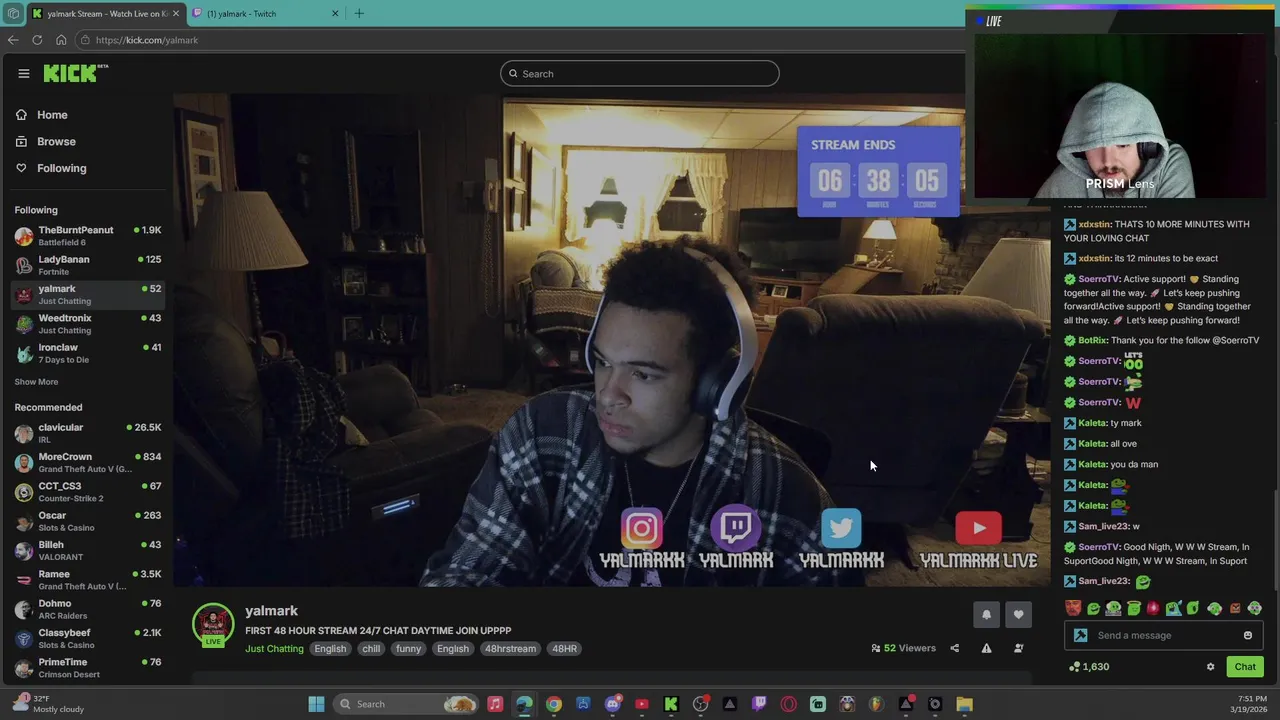1280x720 pixels.
Task: Focus the Kick search field
Action: pos(640,73)
